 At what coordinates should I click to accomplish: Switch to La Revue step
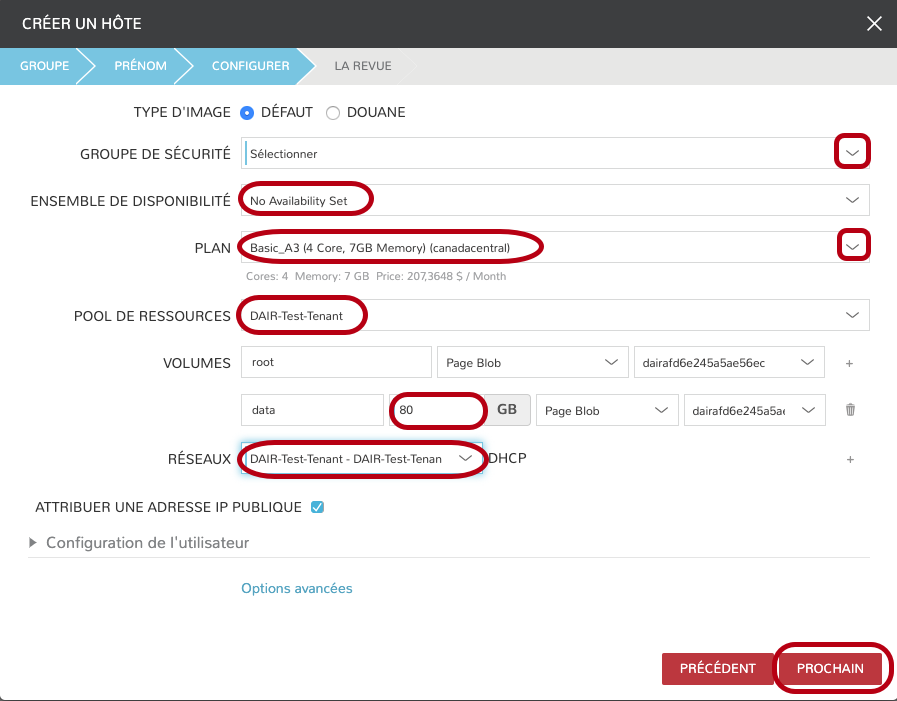[362, 66]
